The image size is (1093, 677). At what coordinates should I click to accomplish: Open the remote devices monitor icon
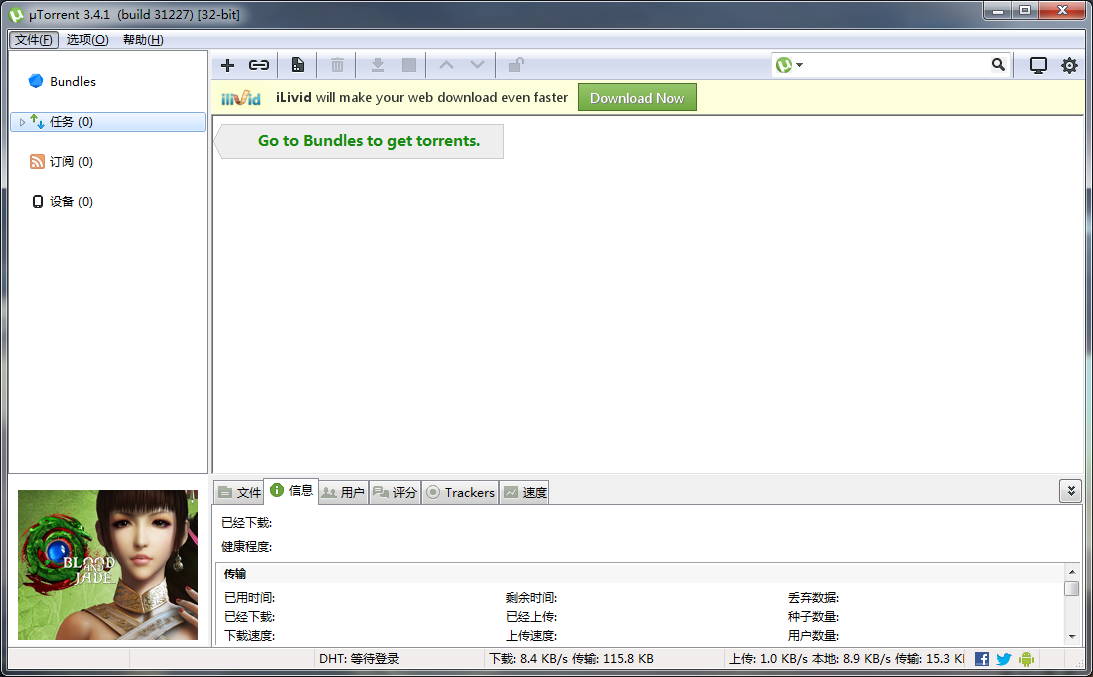point(1038,64)
